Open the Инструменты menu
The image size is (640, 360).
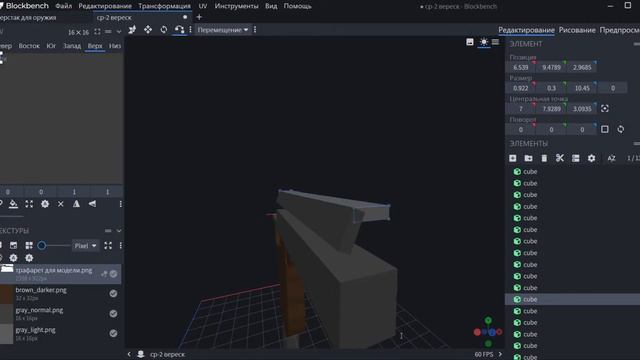point(236,6)
